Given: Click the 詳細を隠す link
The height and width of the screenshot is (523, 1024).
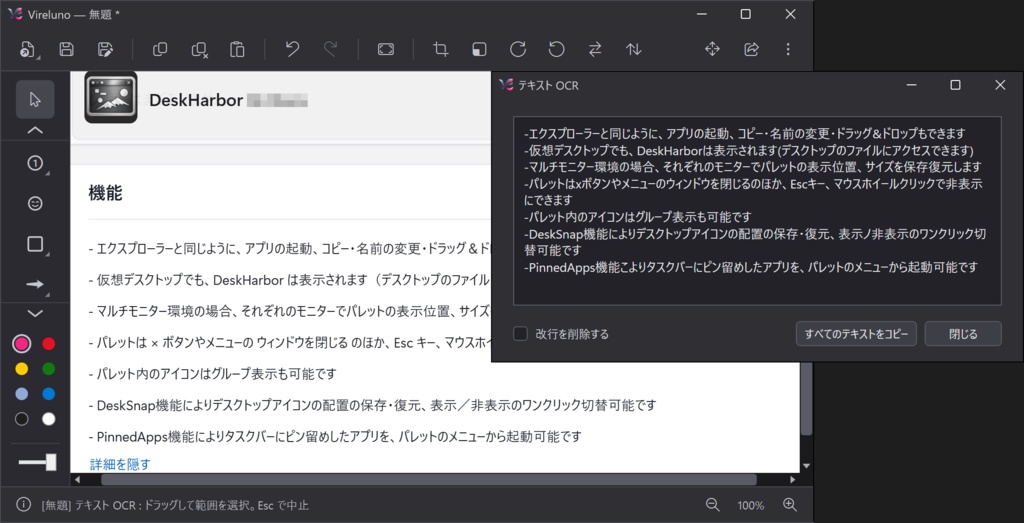Looking at the screenshot, I should point(120,464).
